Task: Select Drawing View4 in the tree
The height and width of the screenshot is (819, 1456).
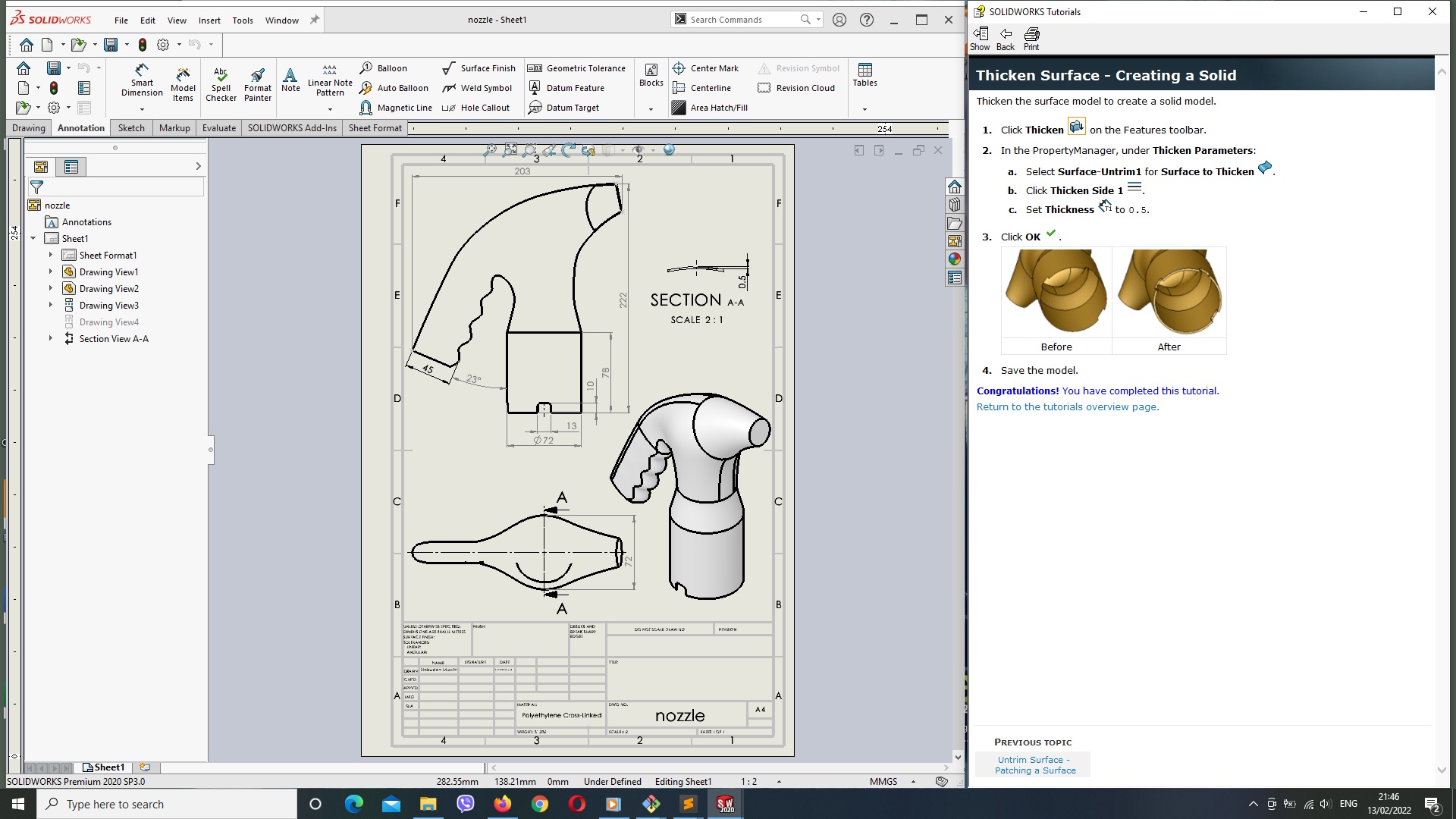Action: click(x=108, y=322)
